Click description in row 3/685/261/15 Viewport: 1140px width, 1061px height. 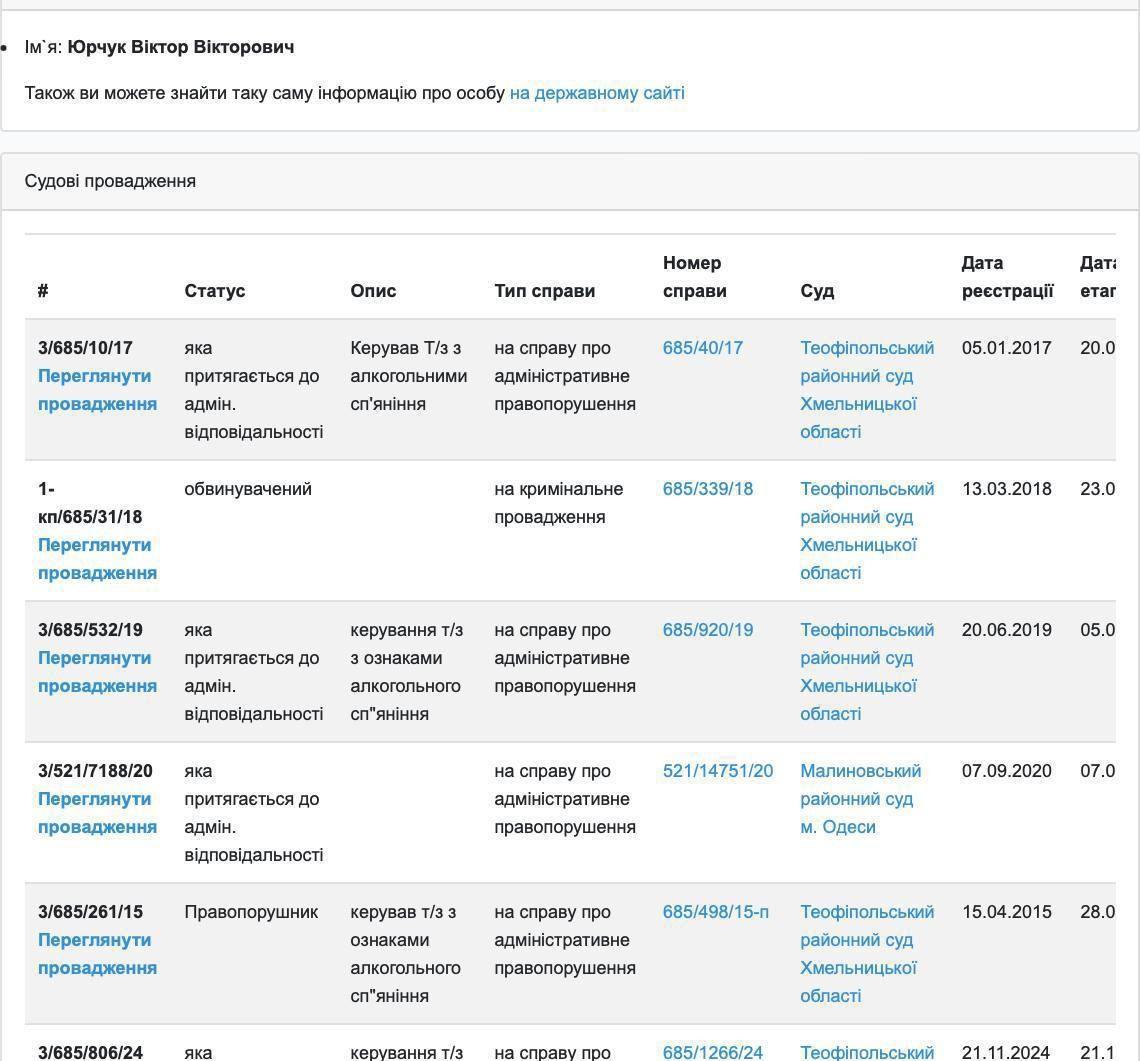[x=405, y=954]
